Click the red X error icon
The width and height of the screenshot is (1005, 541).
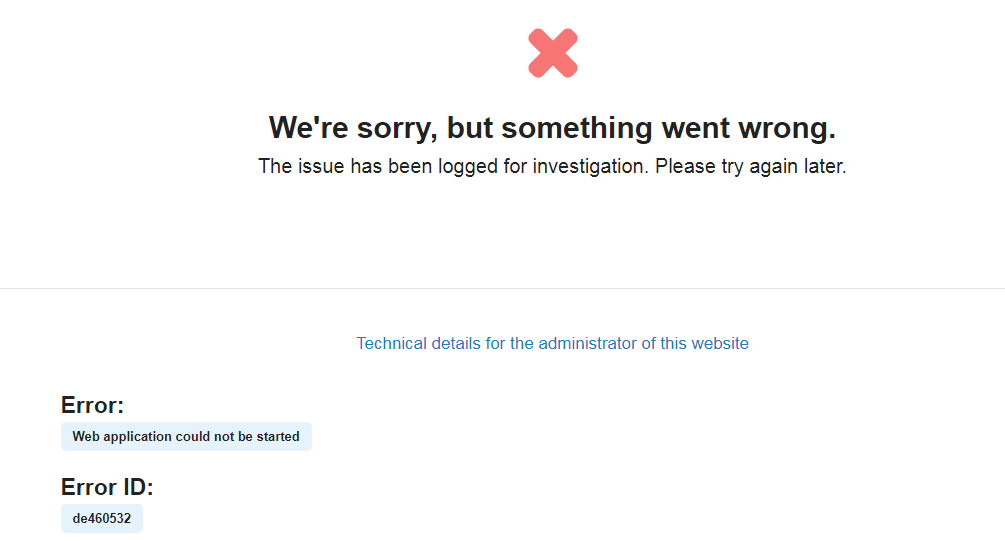[x=552, y=53]
